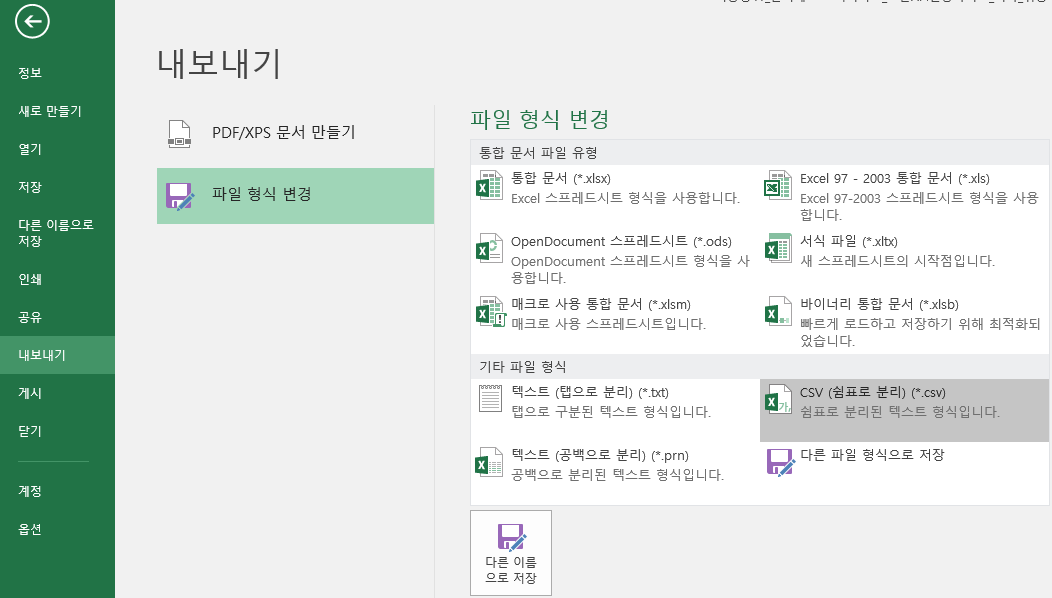
Task: Open the 게시 menu item
Action: pyautogui.click(x=57, y=393)
